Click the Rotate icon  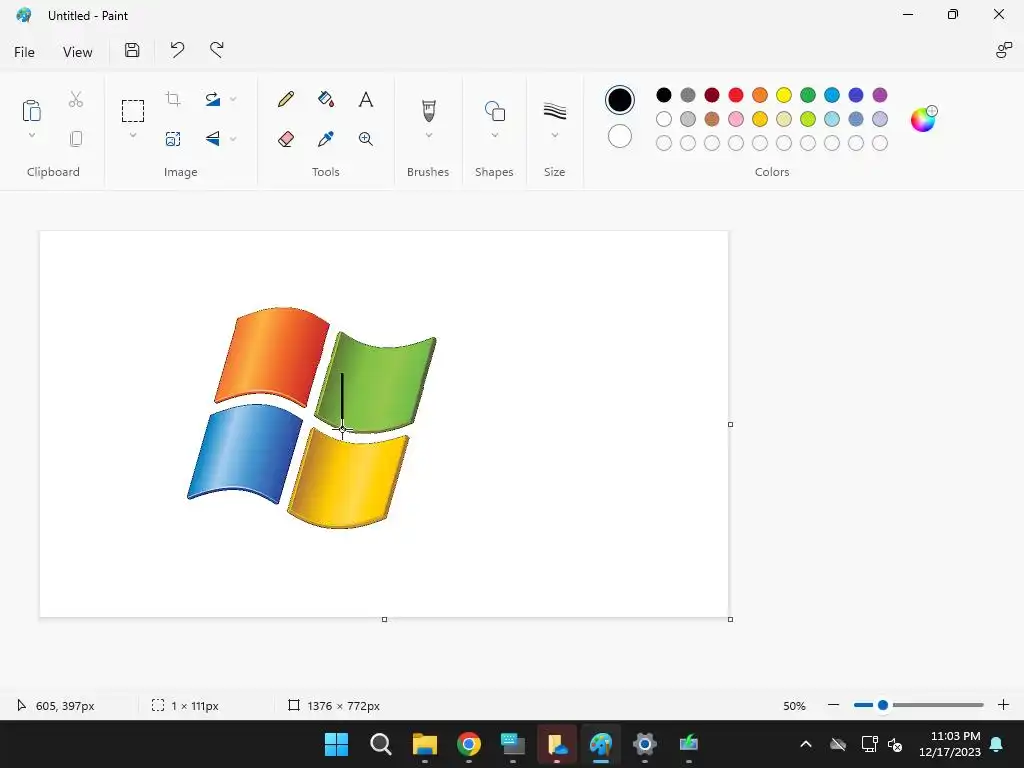(x=213, y=99)
